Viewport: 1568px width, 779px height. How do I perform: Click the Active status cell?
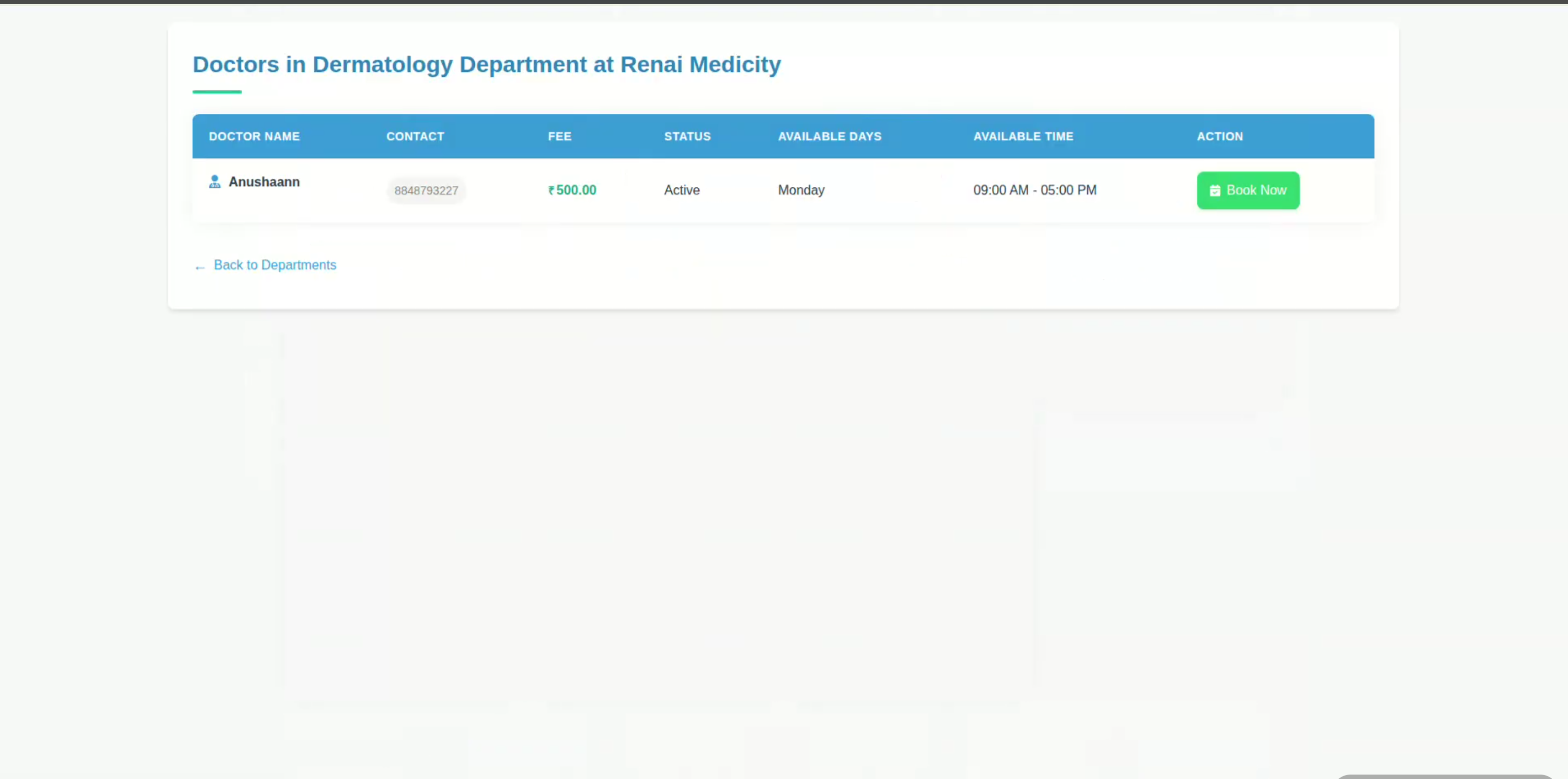(682, 190)
